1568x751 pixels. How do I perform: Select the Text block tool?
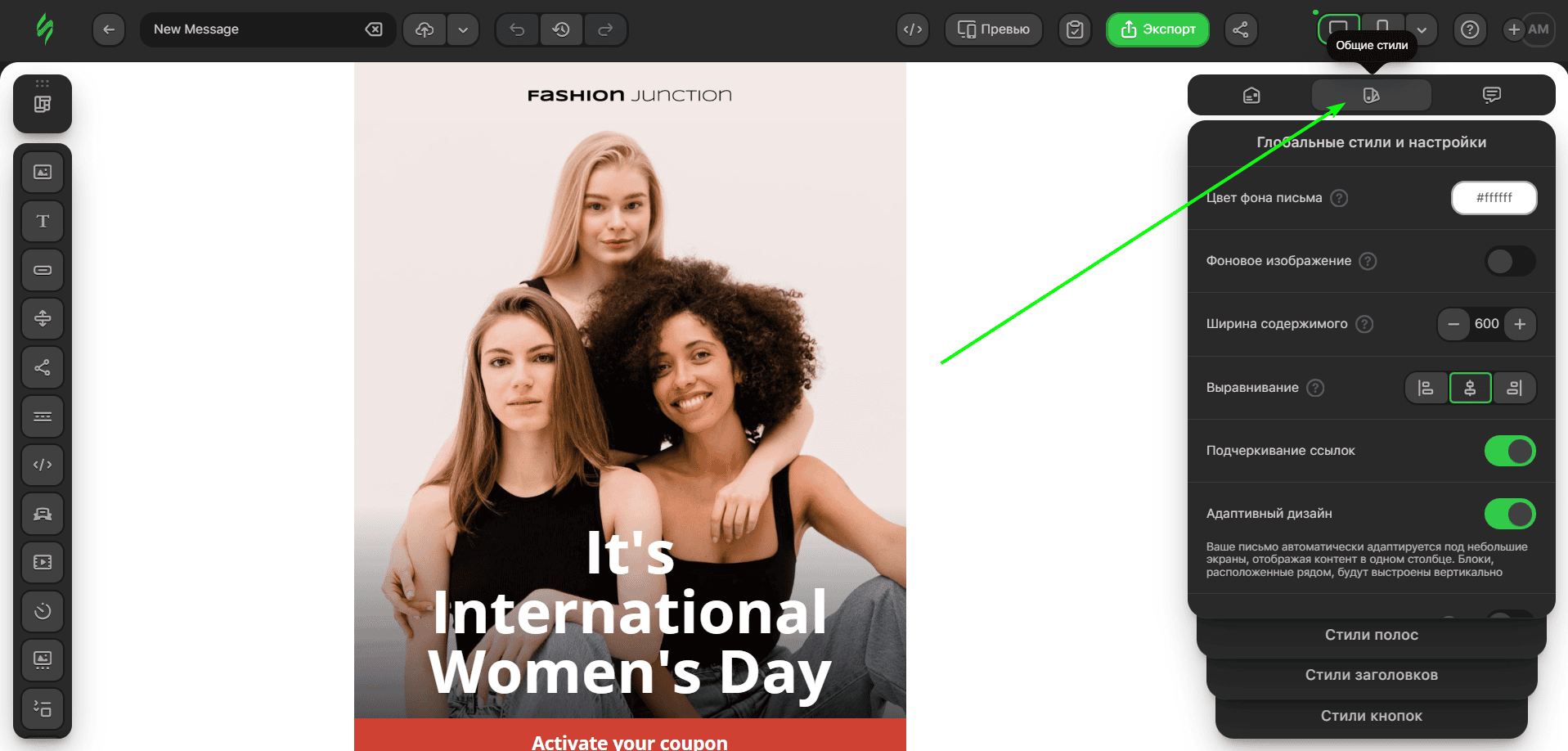(x=43, y=221)
